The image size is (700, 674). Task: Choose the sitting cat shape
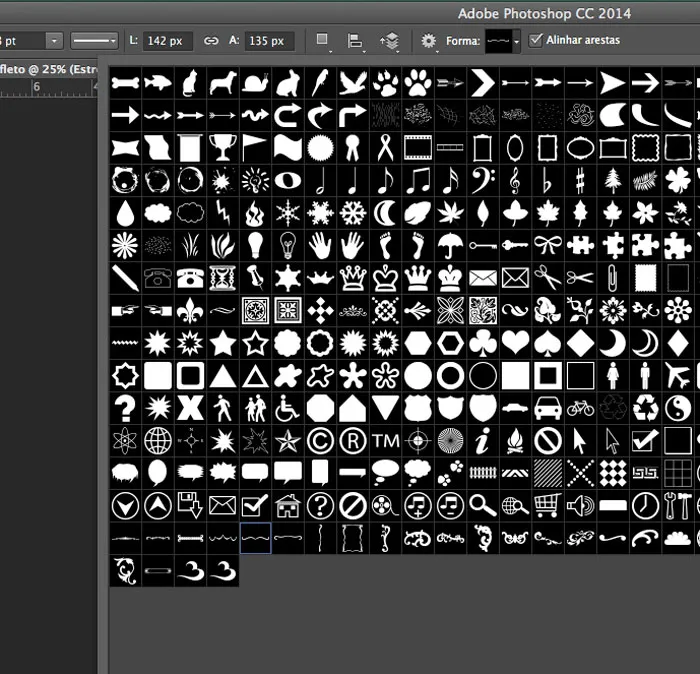point(191,83)
